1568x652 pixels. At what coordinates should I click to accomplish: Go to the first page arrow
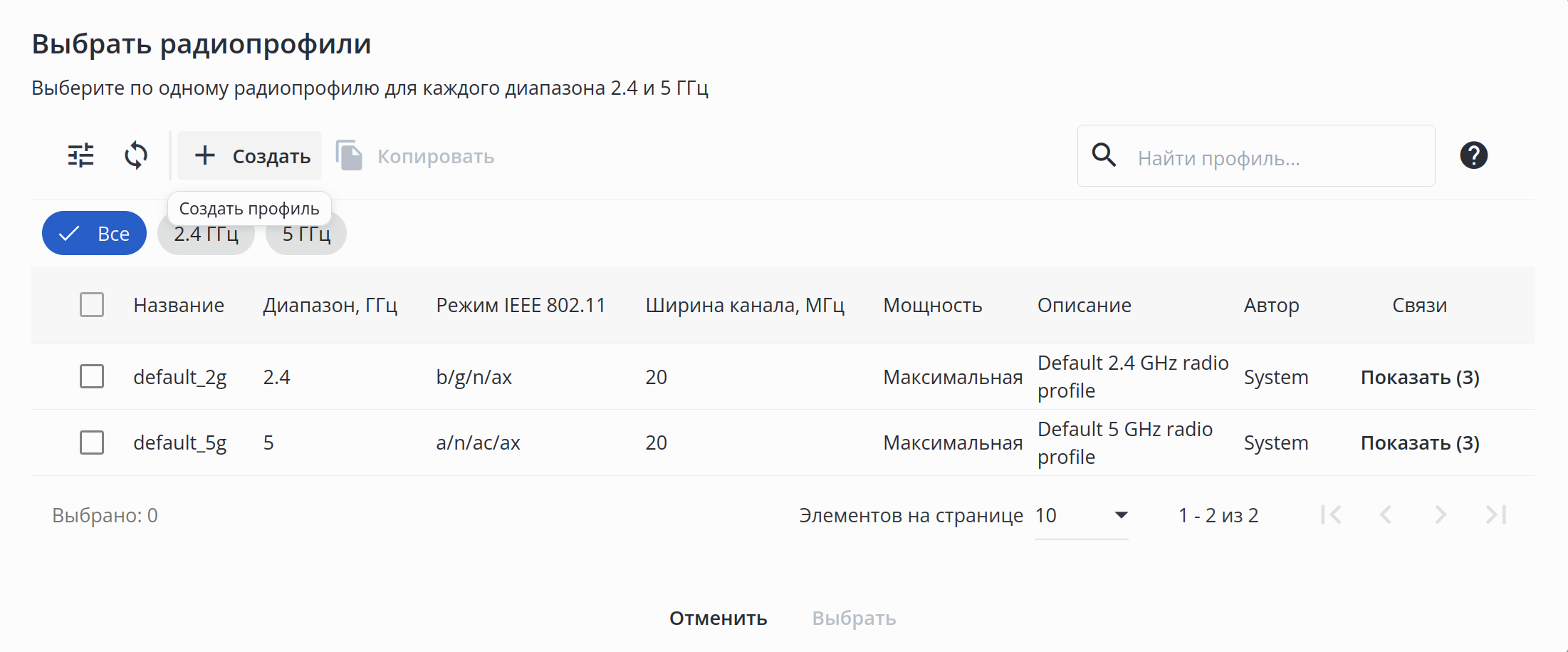1331,514
